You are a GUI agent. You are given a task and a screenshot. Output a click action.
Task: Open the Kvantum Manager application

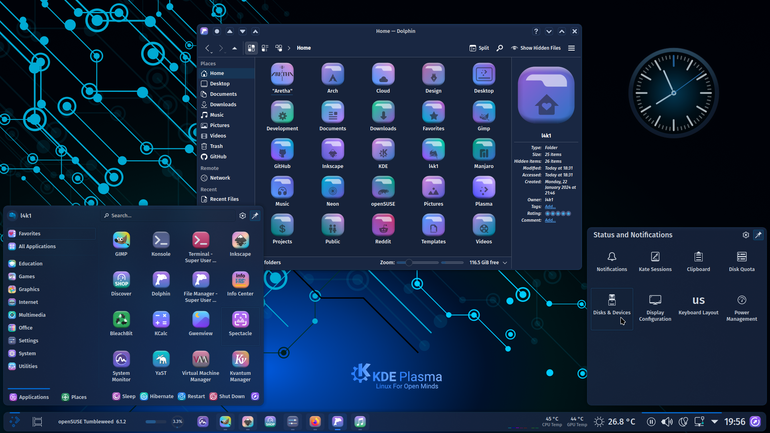click(240, 366)
